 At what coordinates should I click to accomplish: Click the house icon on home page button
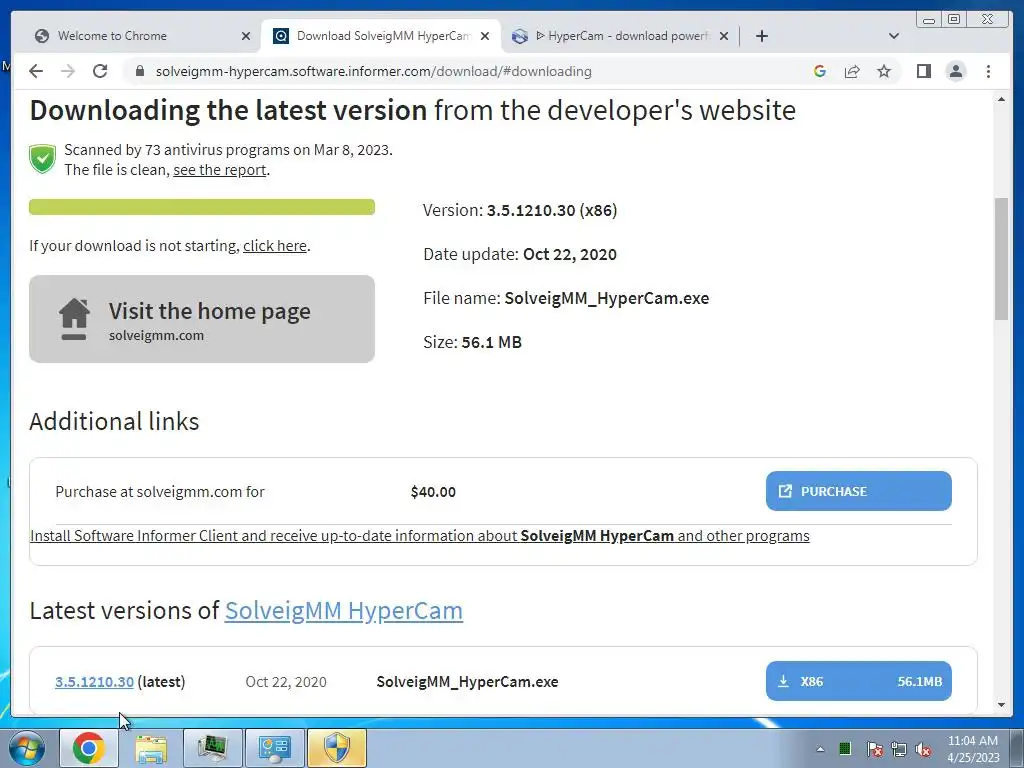pyautogui.click(x=74, y=319)
